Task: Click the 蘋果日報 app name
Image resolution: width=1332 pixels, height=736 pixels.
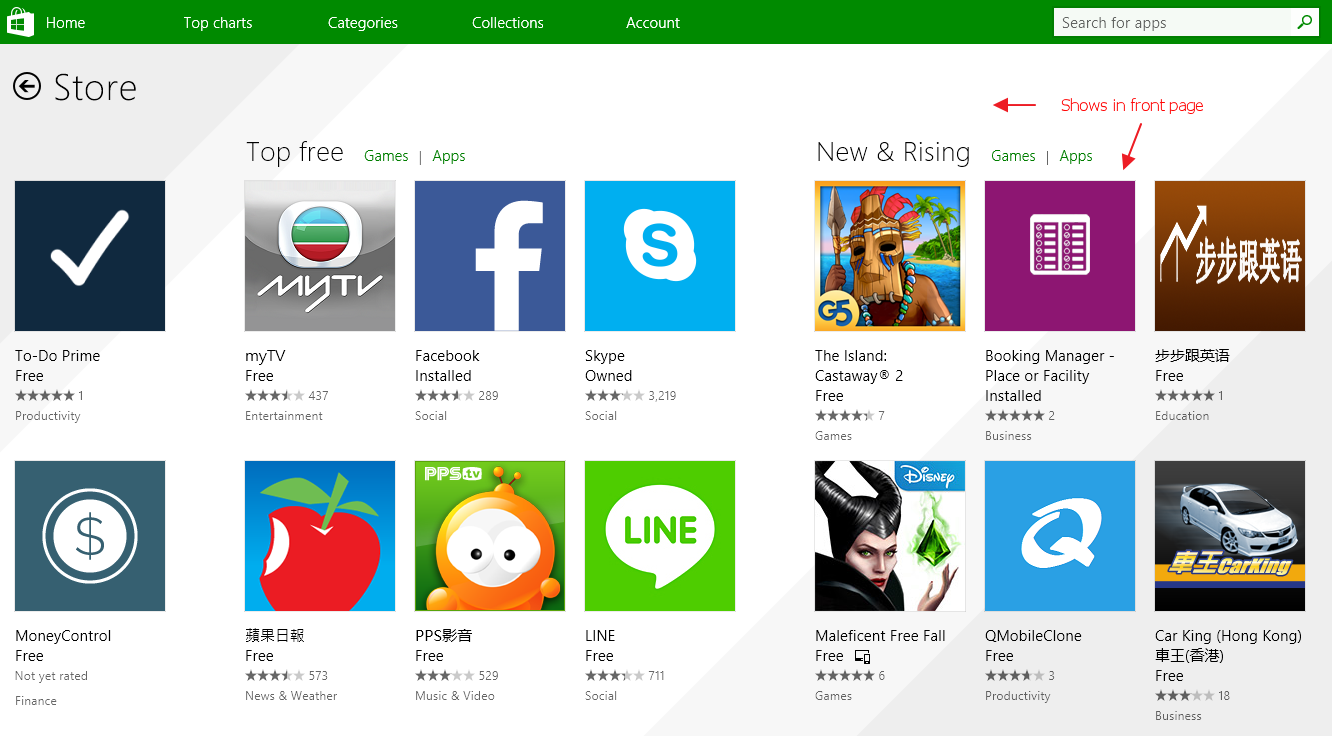Action: [274, 636]
